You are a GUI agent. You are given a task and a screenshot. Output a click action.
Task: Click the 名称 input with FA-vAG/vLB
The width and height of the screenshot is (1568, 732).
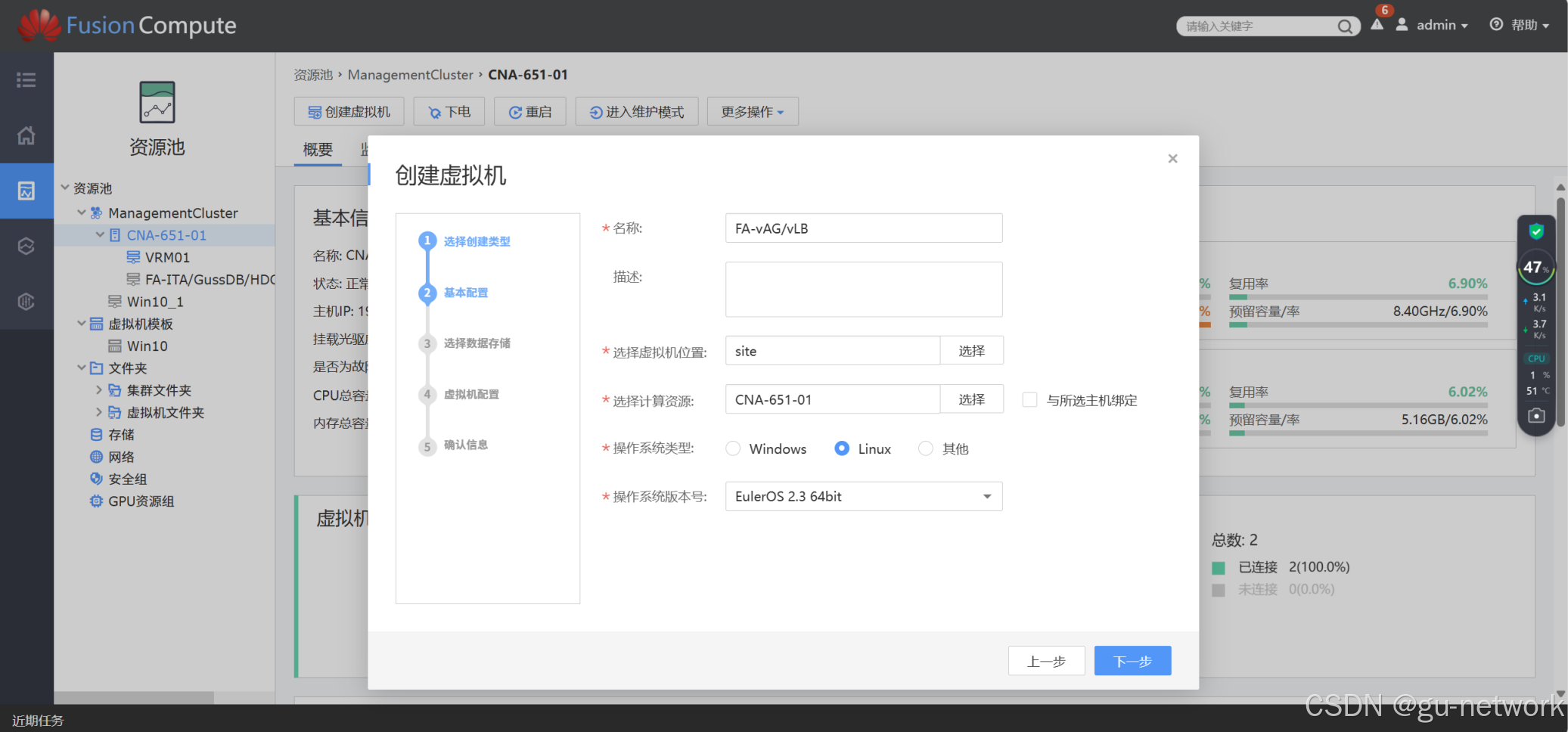click(864, 228)
